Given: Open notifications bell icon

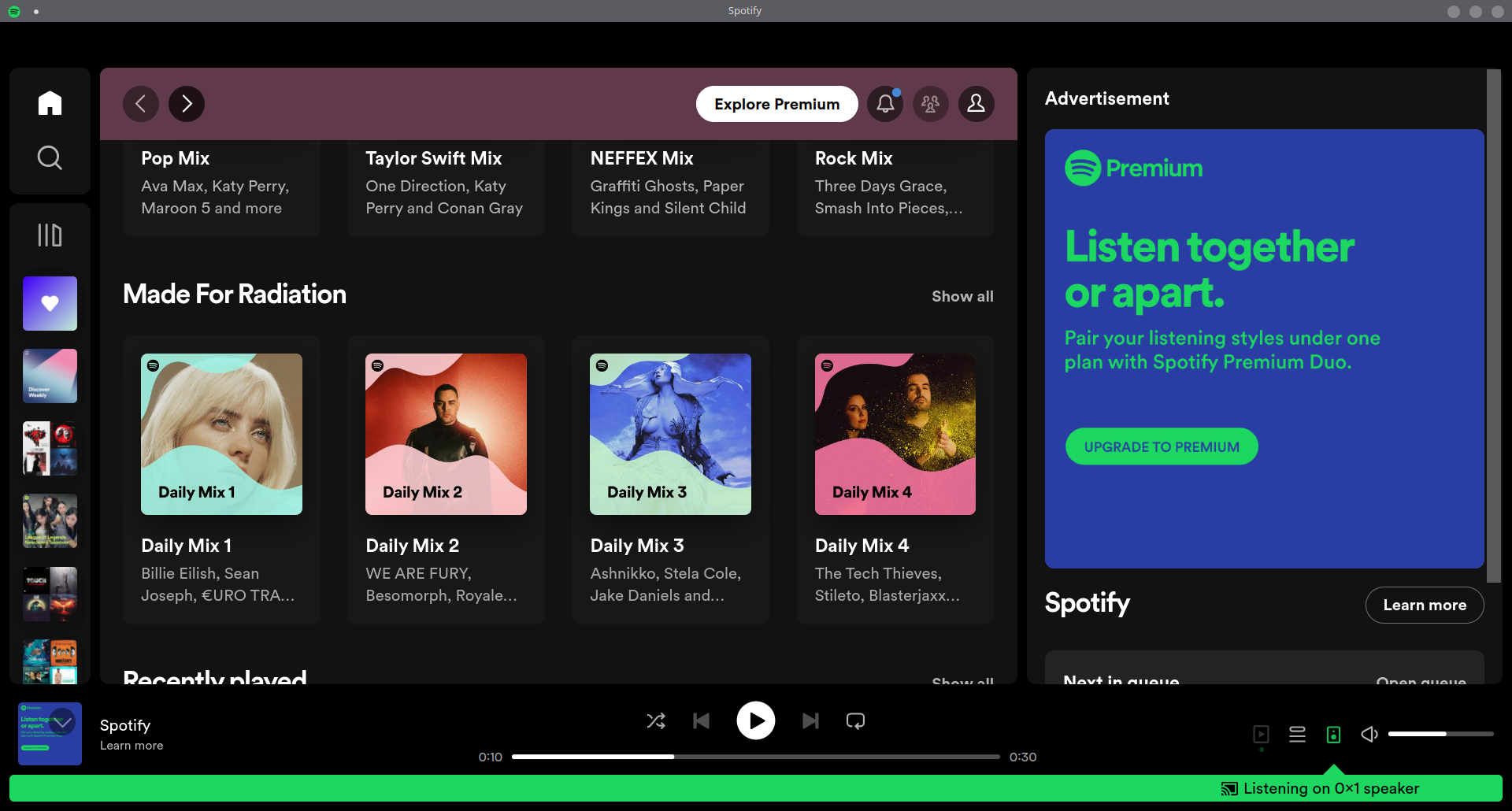Looking at the screenshot, I should click(x=885, y=104).
